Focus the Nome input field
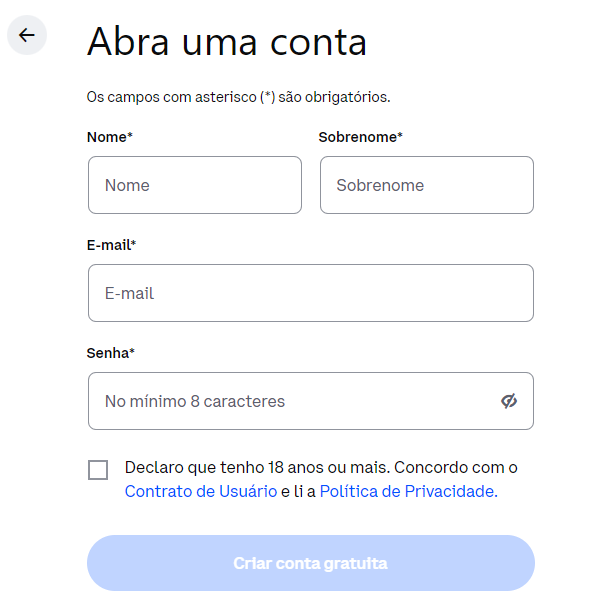 pos(195,185)
